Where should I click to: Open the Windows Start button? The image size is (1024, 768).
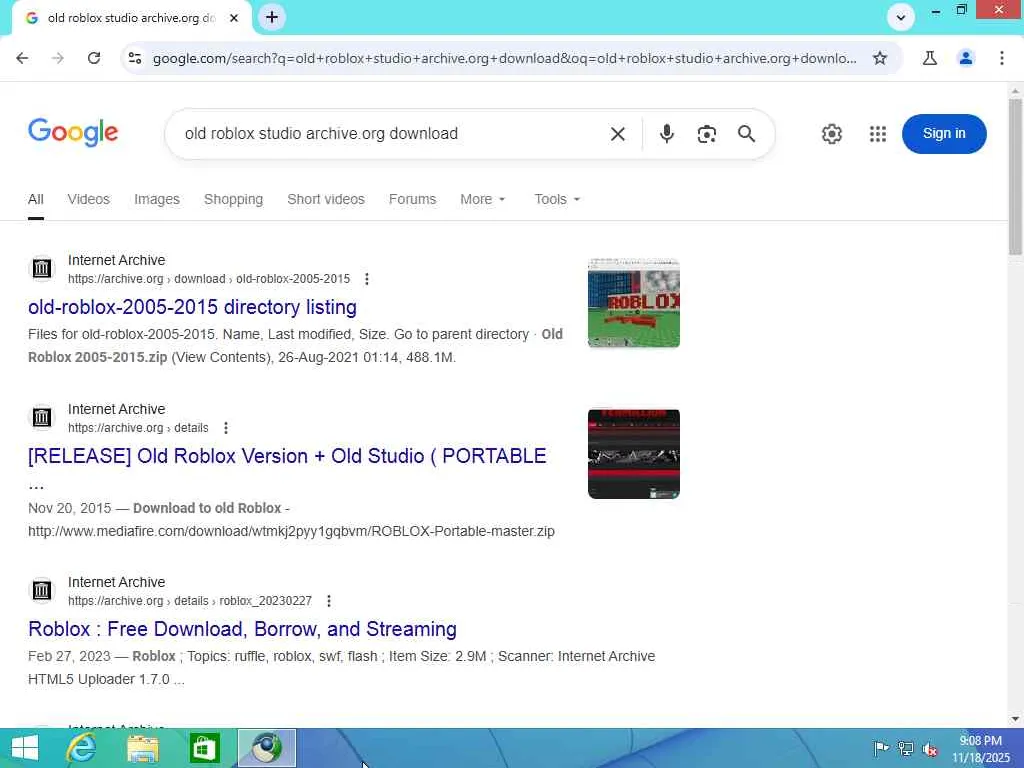click(25, 748)
